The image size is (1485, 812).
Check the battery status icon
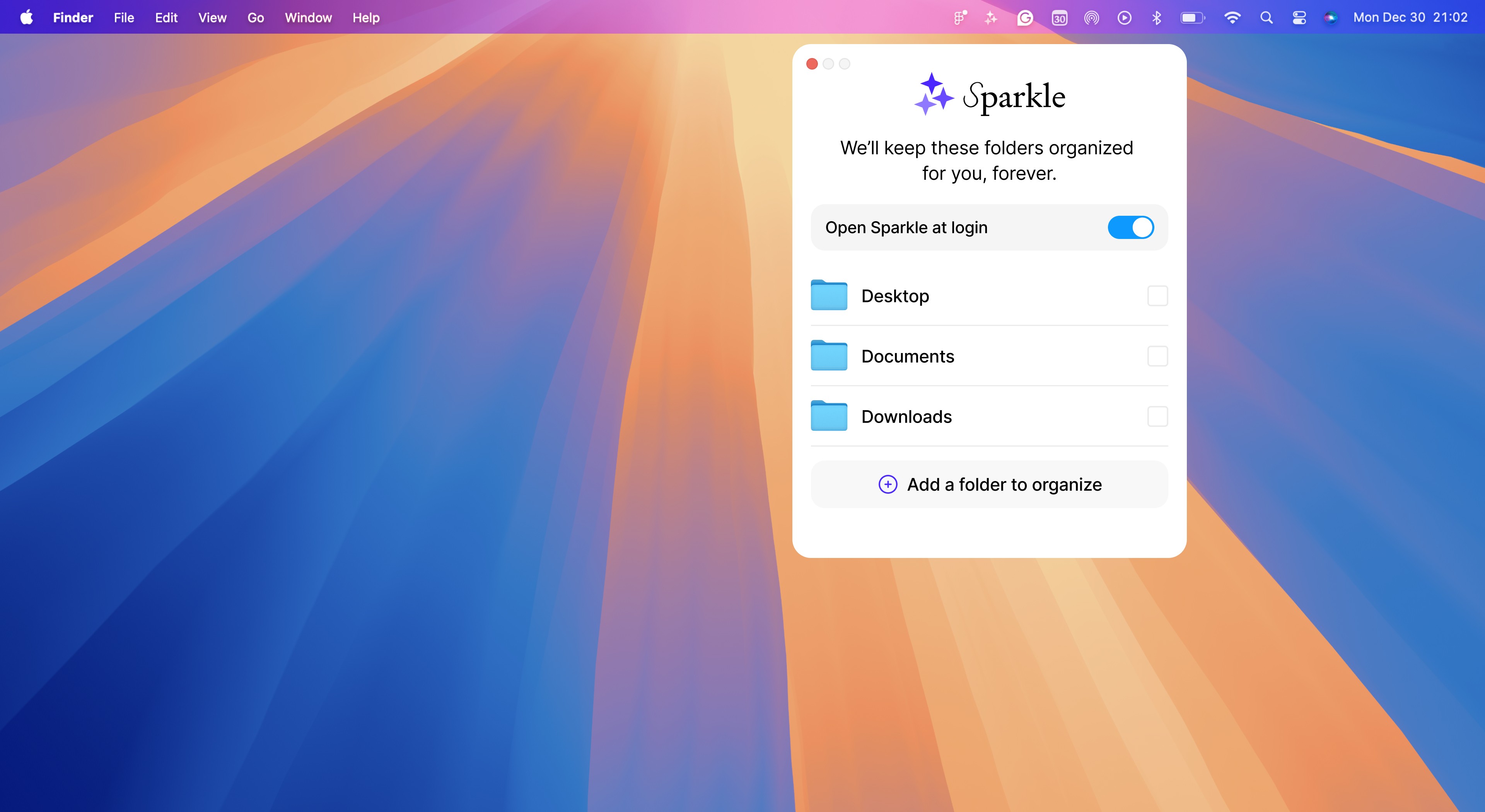click(x=1193, y=18)
